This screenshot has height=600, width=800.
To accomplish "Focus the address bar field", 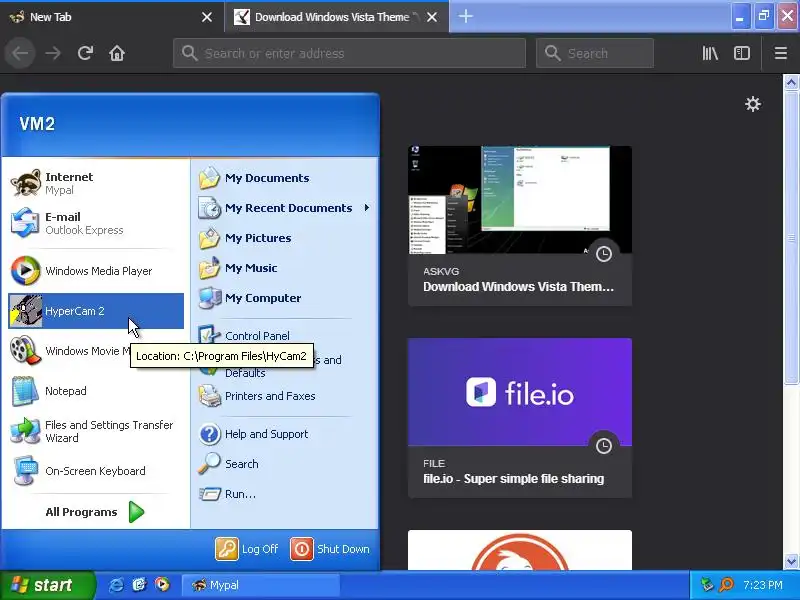I will point(349,53).
